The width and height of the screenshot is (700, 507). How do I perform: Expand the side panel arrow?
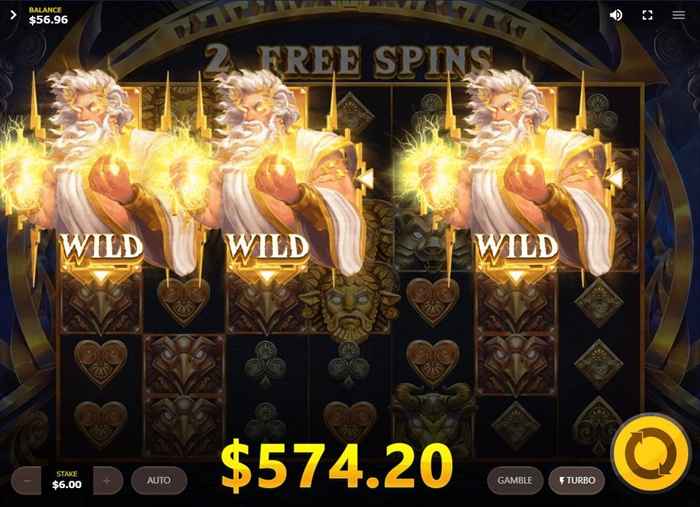[13, 15]
